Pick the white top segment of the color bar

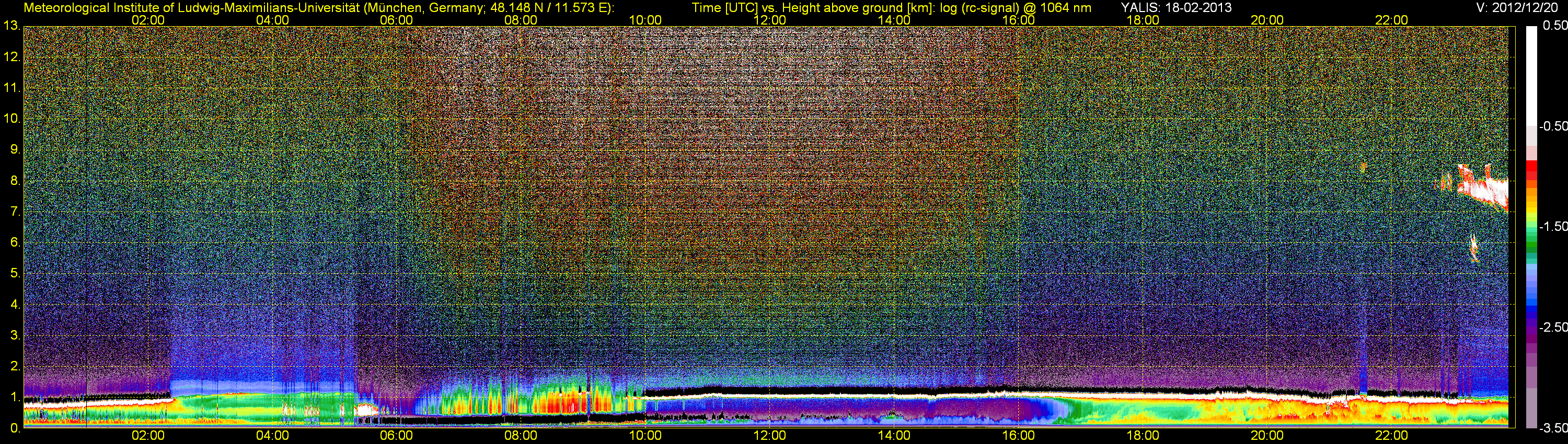1531,76
